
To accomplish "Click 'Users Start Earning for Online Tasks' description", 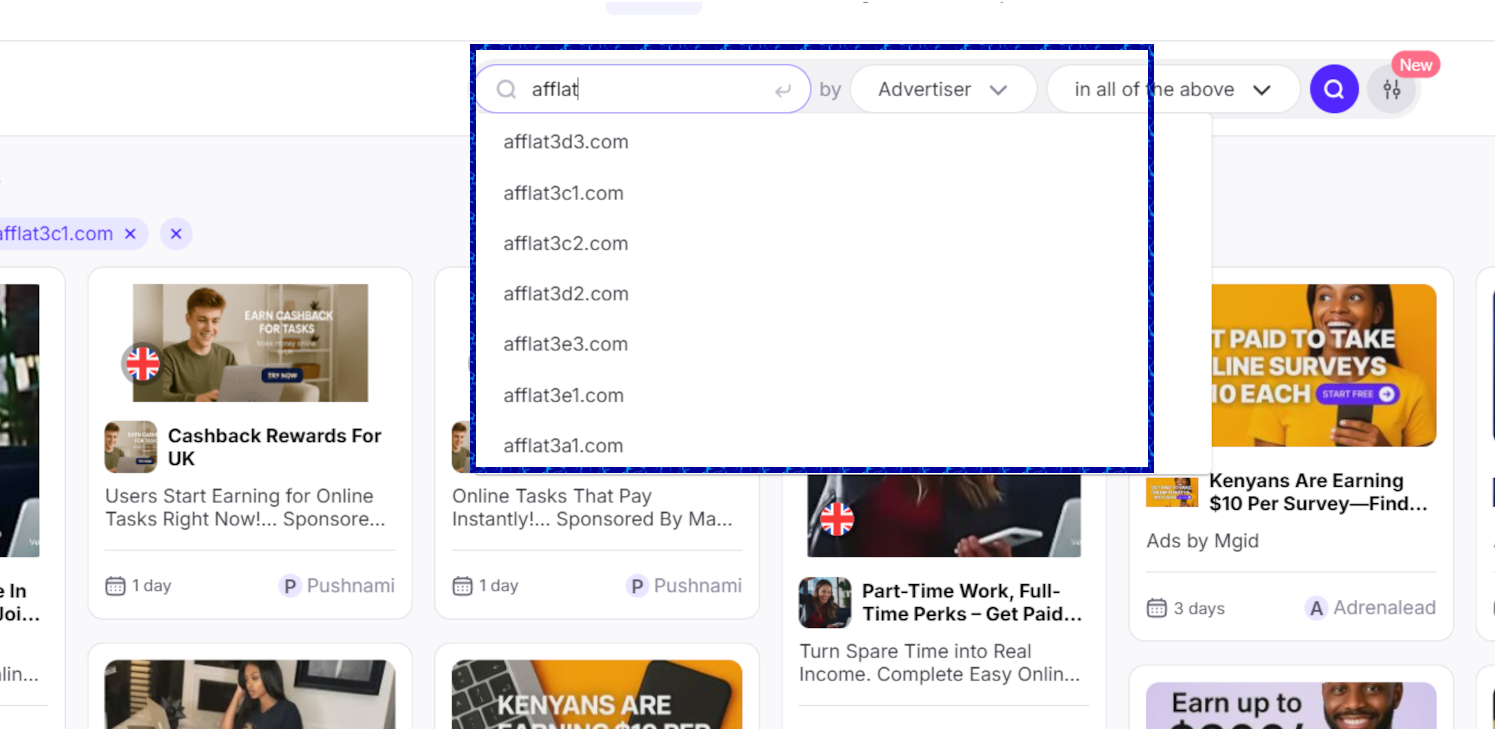I will tap(245, 508).
